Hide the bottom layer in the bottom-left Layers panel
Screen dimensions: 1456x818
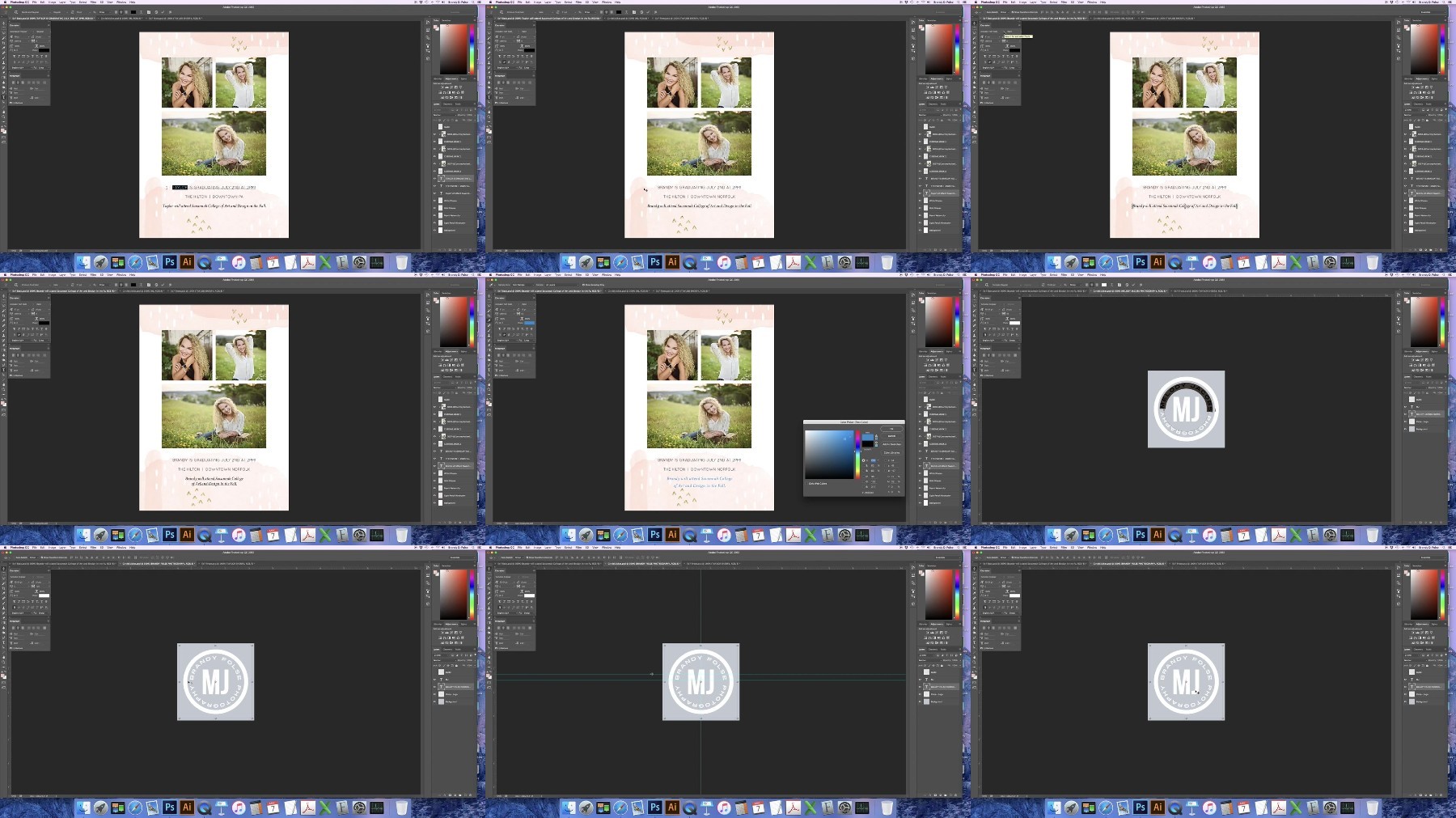click(x=434, y=701)
